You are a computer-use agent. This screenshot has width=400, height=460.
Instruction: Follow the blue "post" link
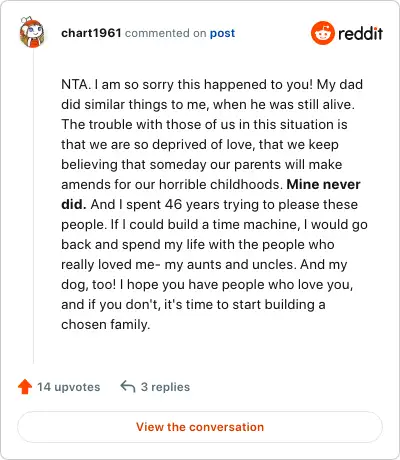222,33
